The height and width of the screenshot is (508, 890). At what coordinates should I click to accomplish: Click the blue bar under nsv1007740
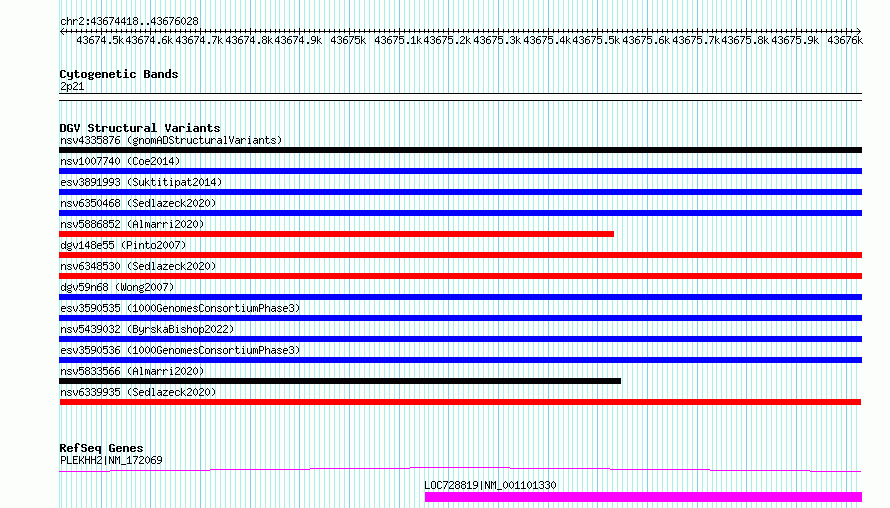click(460, 171)
